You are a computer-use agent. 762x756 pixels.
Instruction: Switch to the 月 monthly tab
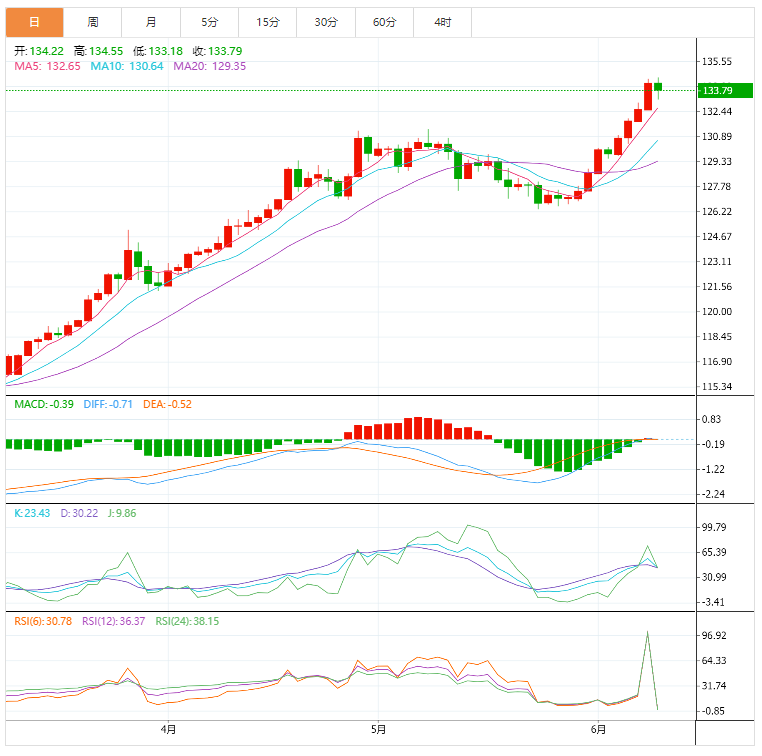point(151,22)
